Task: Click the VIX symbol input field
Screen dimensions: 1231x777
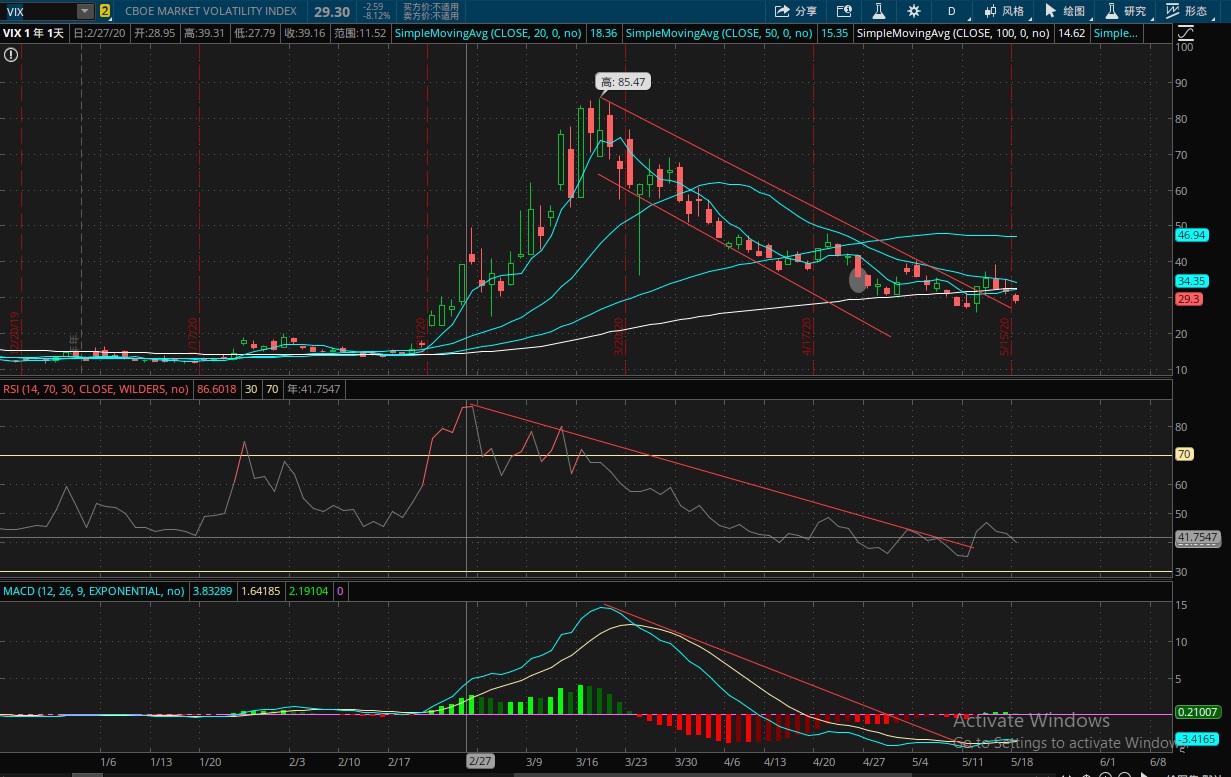Action: [x=38, y=11]
